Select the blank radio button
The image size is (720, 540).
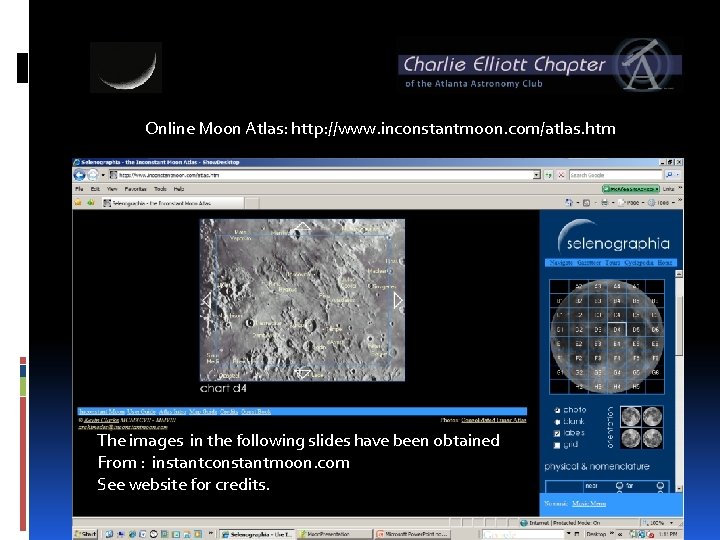[x=557, y=422]
